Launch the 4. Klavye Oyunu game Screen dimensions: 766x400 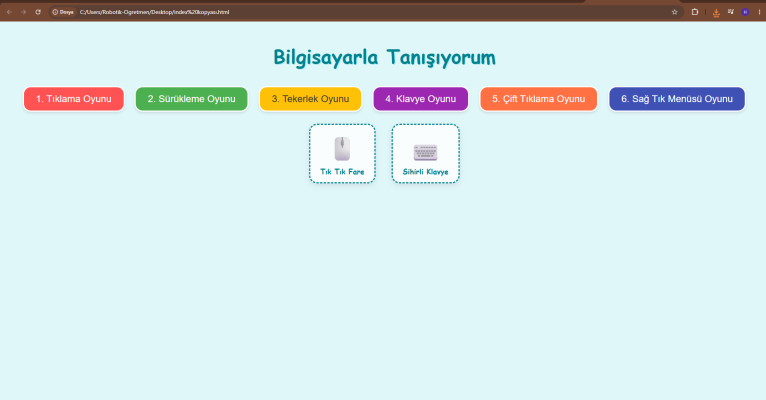(x=421, y=99)
